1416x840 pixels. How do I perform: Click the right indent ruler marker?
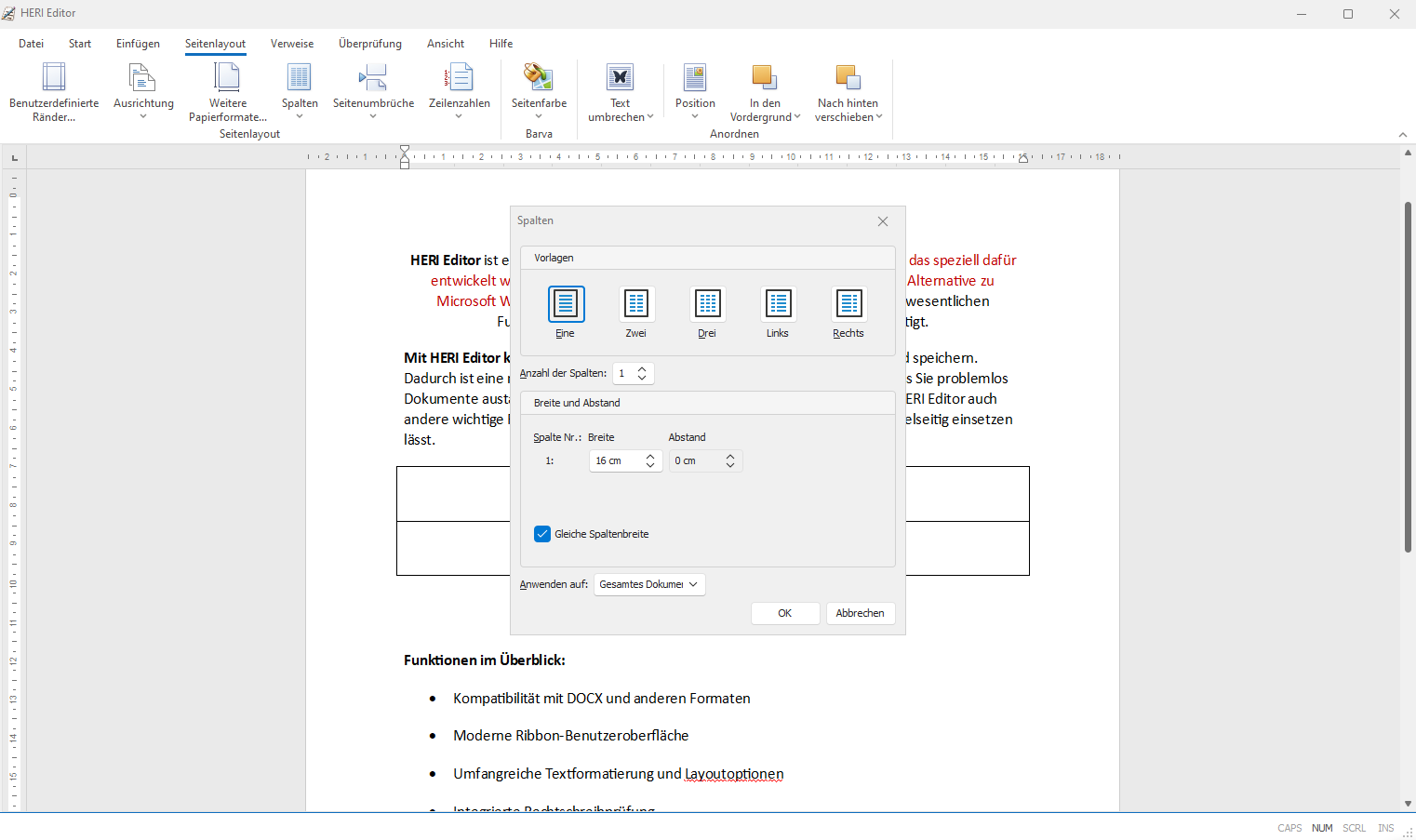(x=1023, y=158)
